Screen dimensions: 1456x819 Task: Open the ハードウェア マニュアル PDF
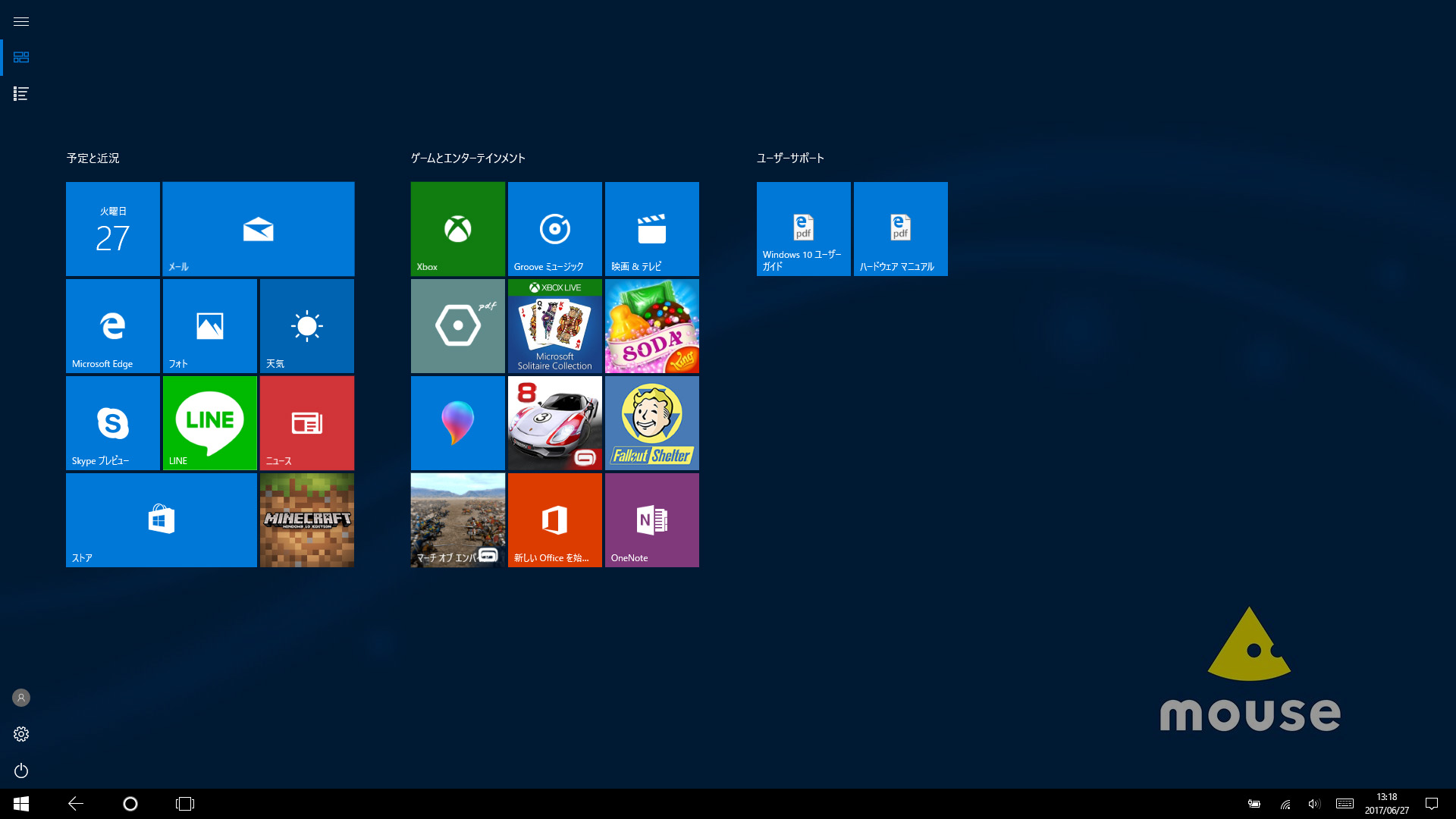tap(900, 227)
